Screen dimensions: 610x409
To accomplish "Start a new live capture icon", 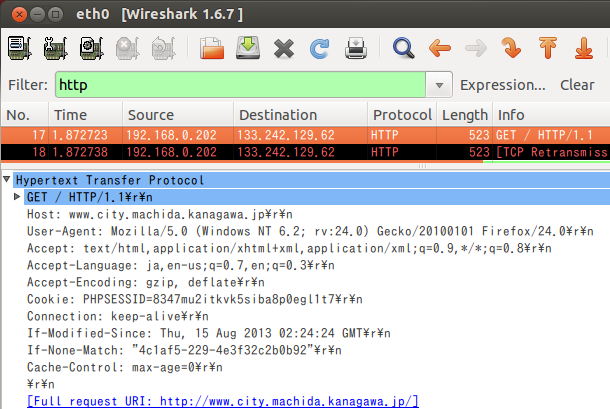I will click(91, 48).
